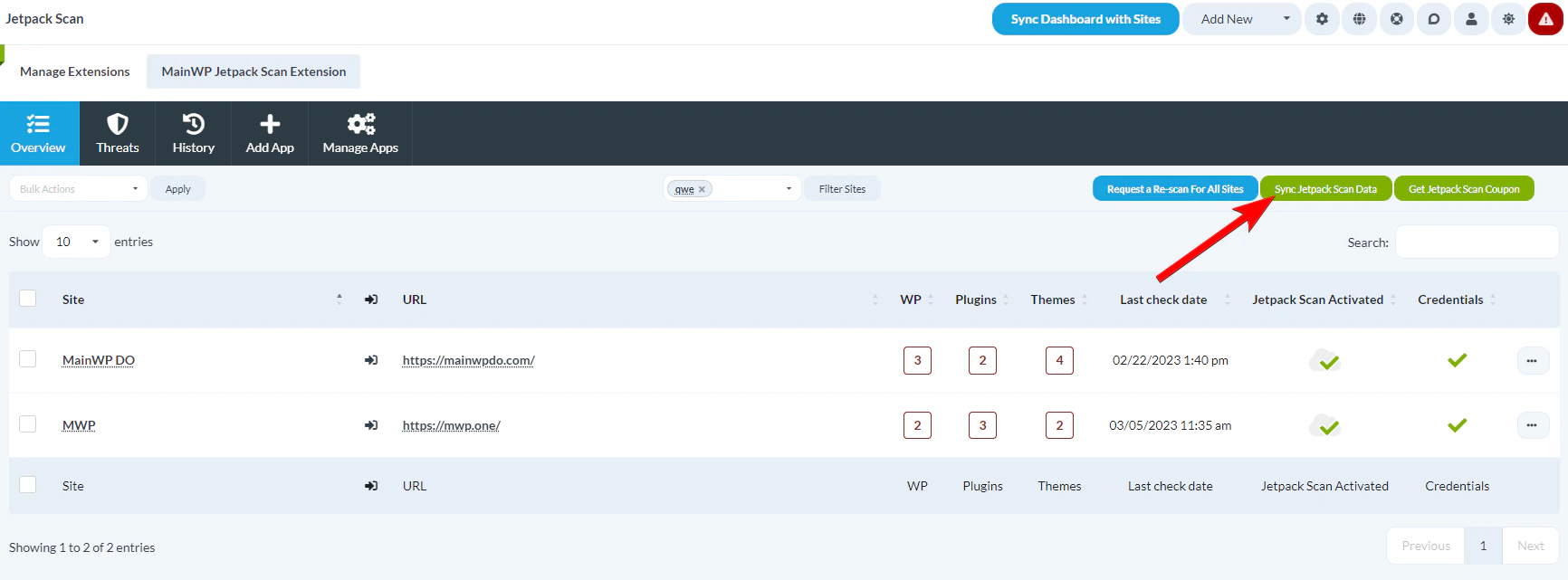Open the chat bubble icon in header
Screen dimensions: 1568x580
1434,19
